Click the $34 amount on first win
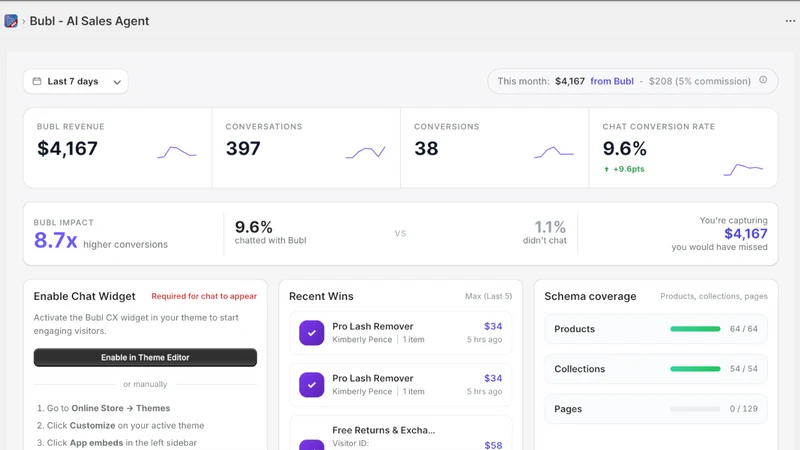The height and width of the screenshot is (450, 800). [x=493, y=327]
